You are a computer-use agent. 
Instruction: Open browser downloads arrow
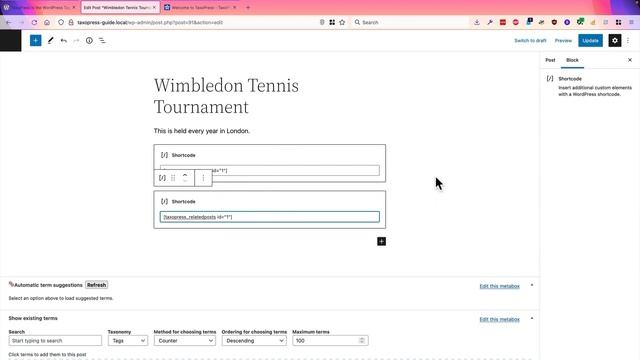pos(477,22)
